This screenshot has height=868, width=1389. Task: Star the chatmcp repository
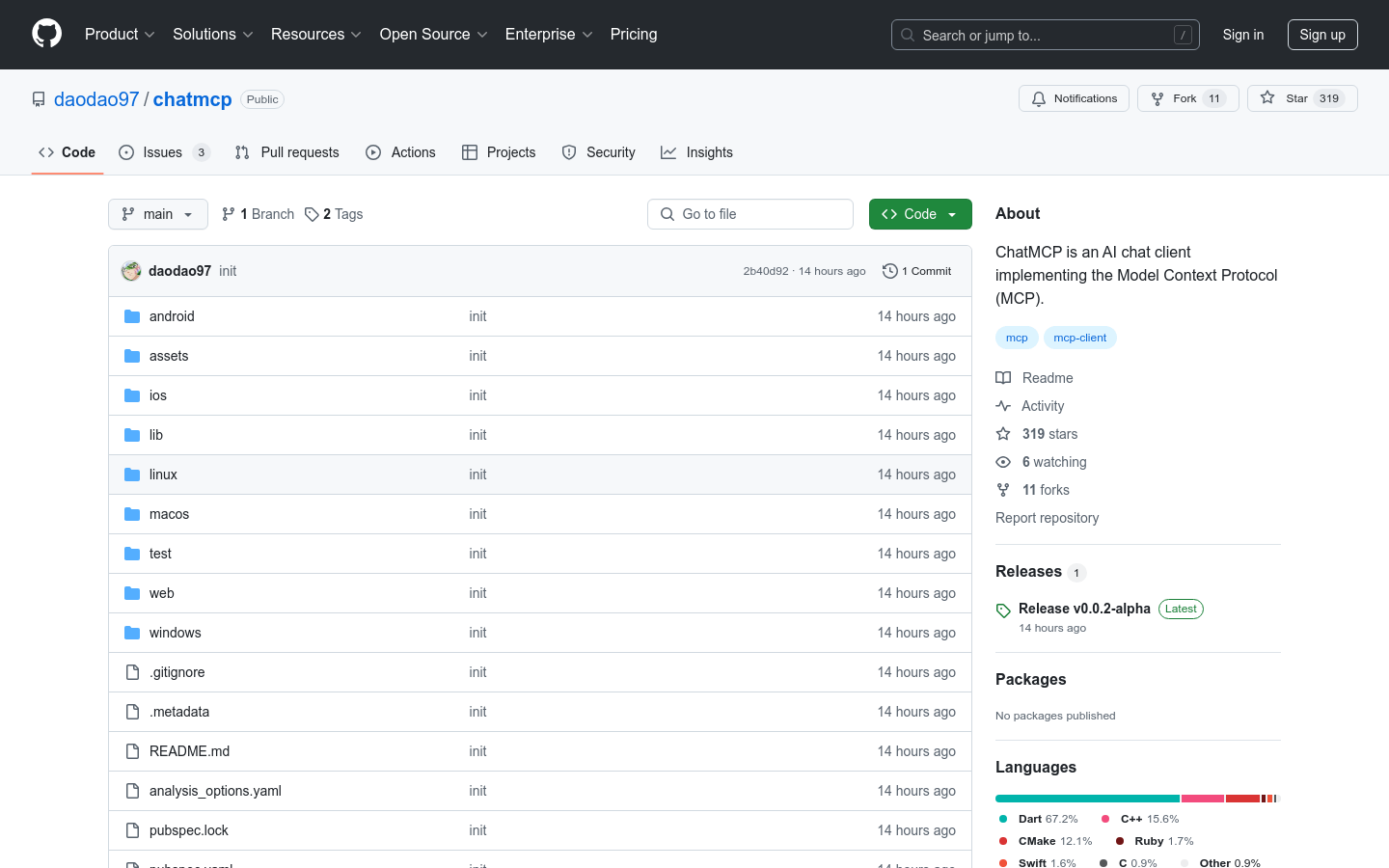click(1302, 98)
